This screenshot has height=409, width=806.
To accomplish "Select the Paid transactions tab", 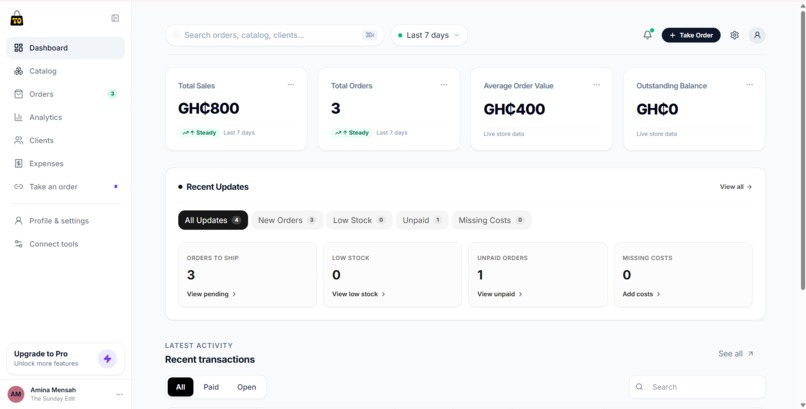I will tap(211, 387).
